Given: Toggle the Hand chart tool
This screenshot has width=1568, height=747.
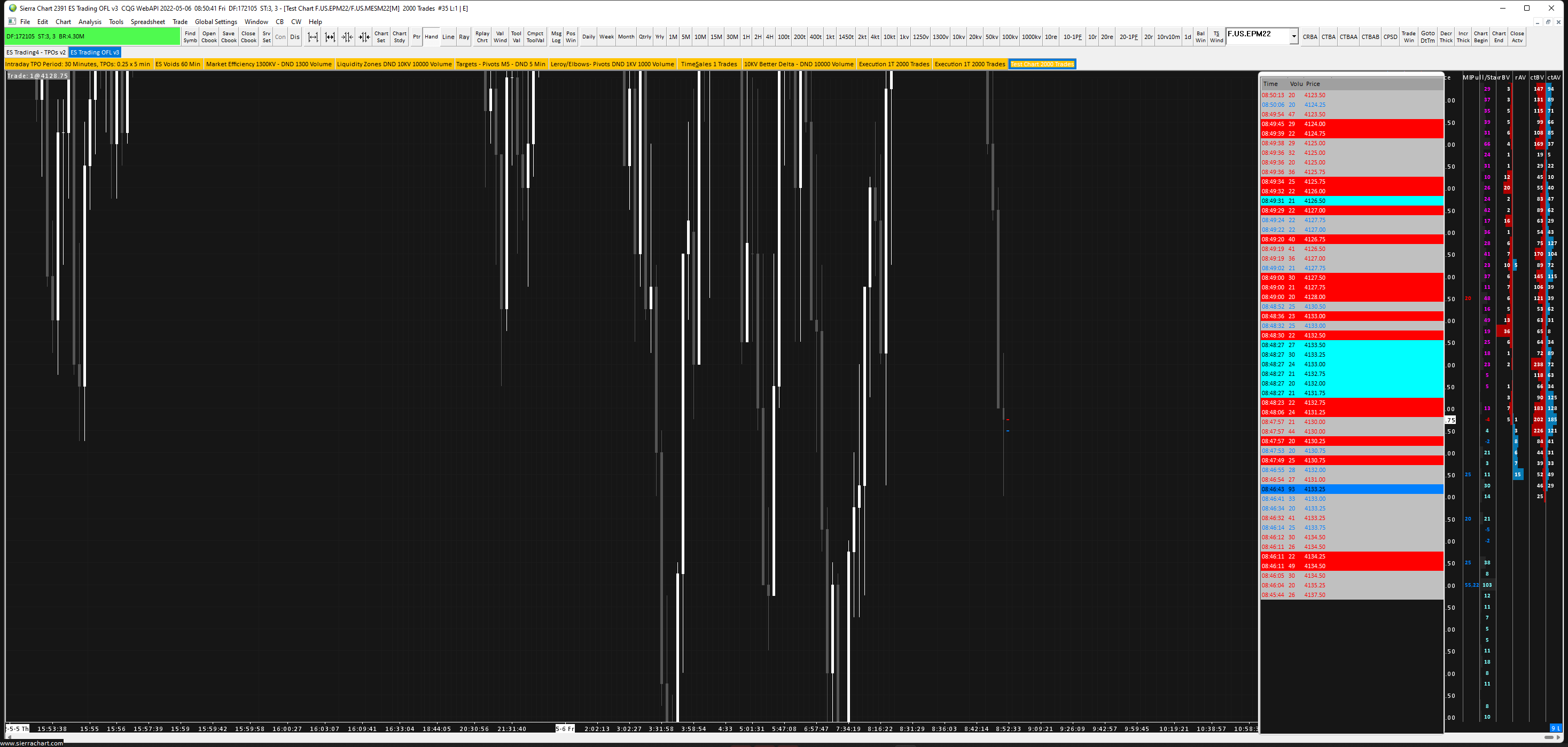Looking at the screenshot, I should tap(432, 37).
